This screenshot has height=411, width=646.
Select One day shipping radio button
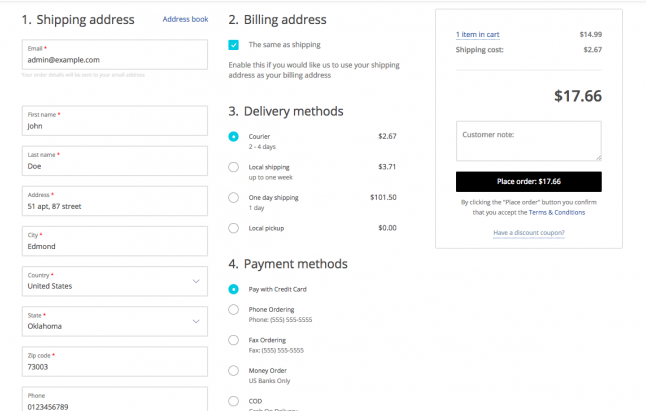(233, 198)
